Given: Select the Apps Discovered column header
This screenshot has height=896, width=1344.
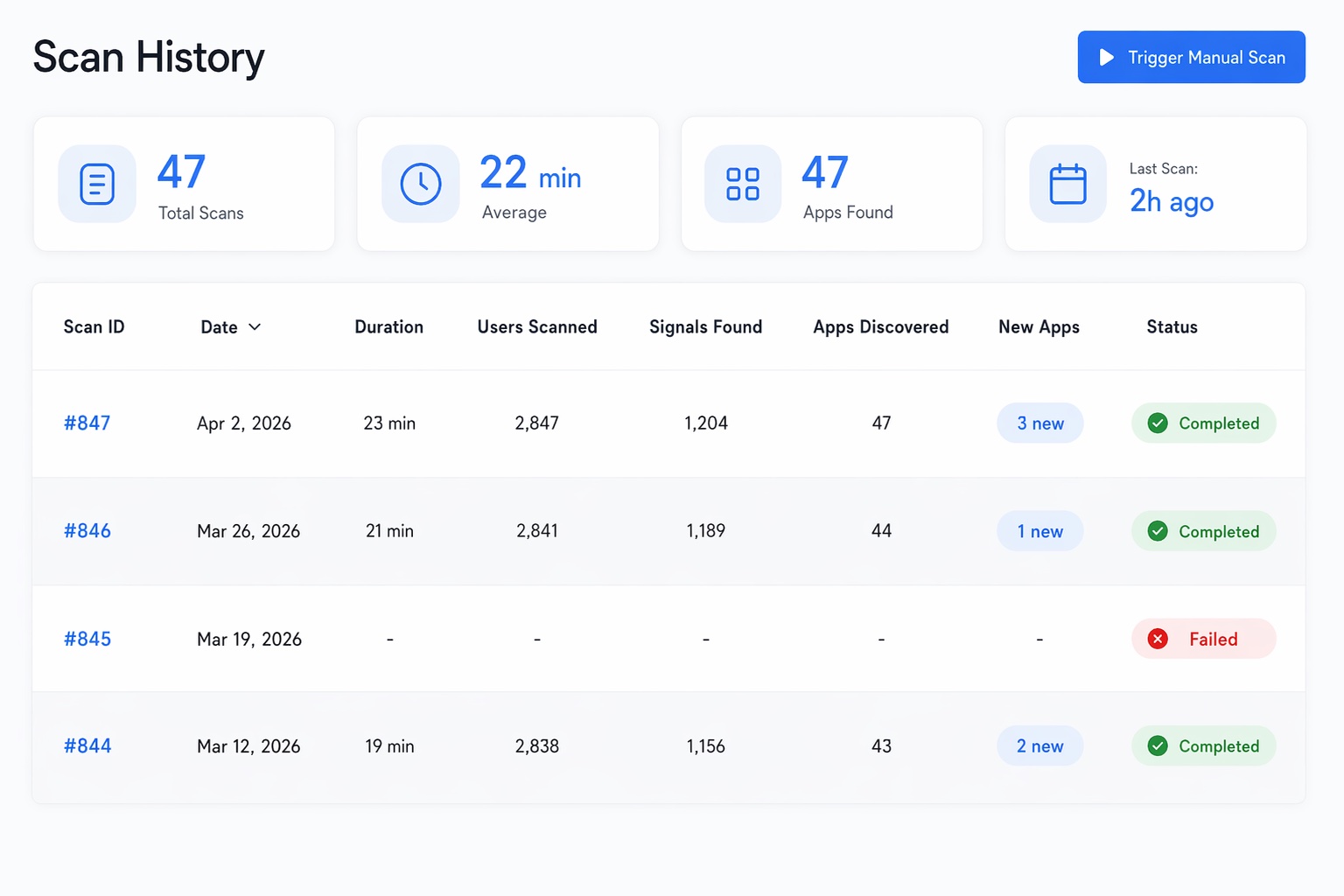Looking at the screenshot, I should tap(880, 327).
